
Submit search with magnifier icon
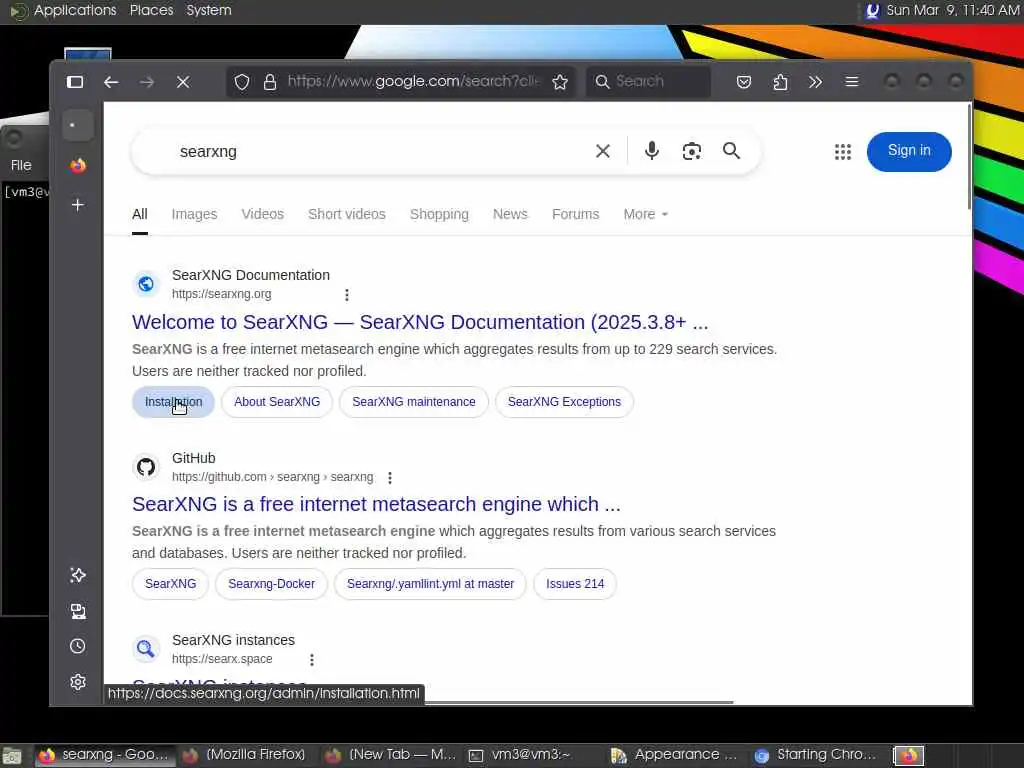(x=731, y=151)
